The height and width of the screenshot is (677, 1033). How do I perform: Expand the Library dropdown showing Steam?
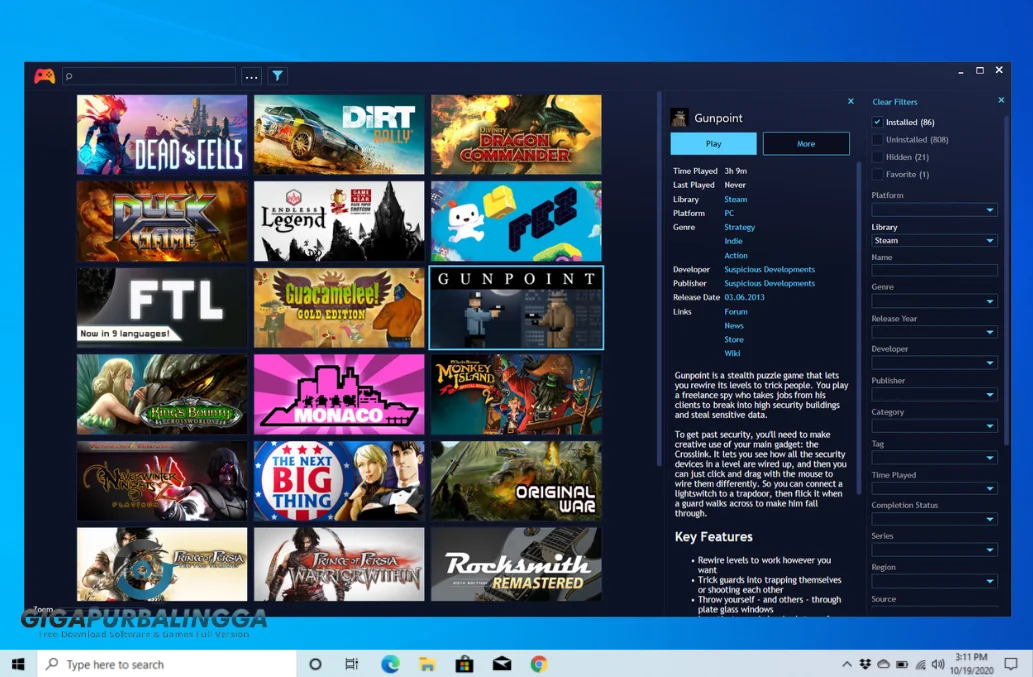point(934,240)
